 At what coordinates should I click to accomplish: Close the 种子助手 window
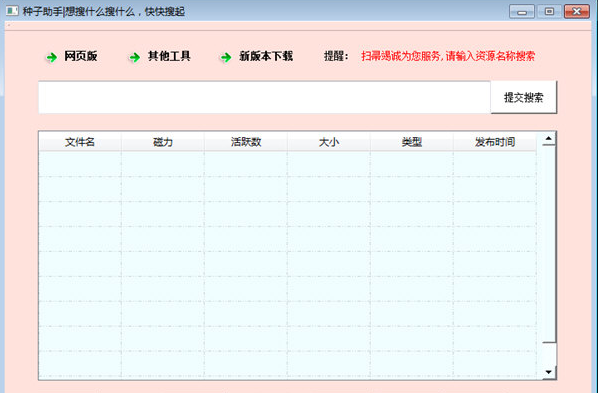coord(577,11)
